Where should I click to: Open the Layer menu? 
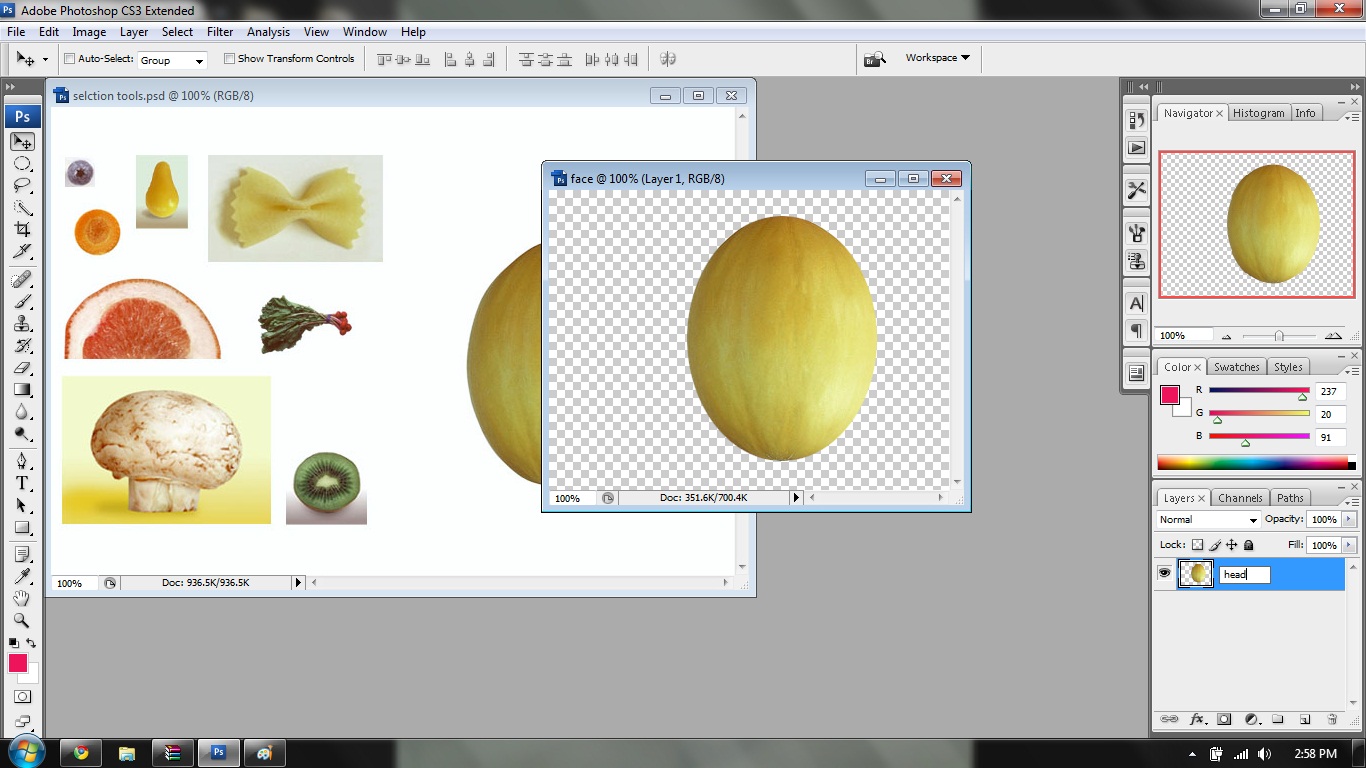click(134, 32)
